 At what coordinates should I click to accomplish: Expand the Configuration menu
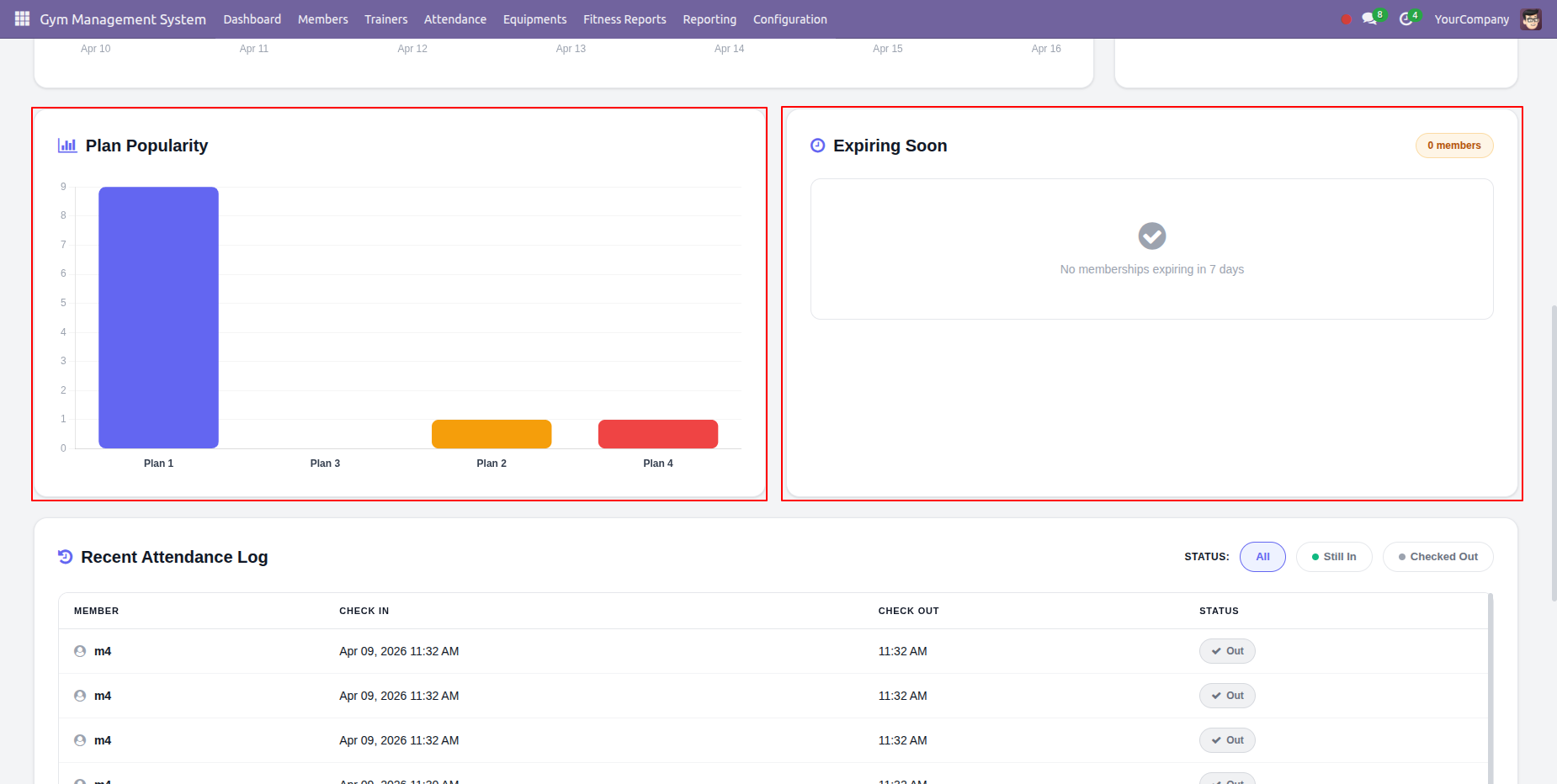click(789, 19)
